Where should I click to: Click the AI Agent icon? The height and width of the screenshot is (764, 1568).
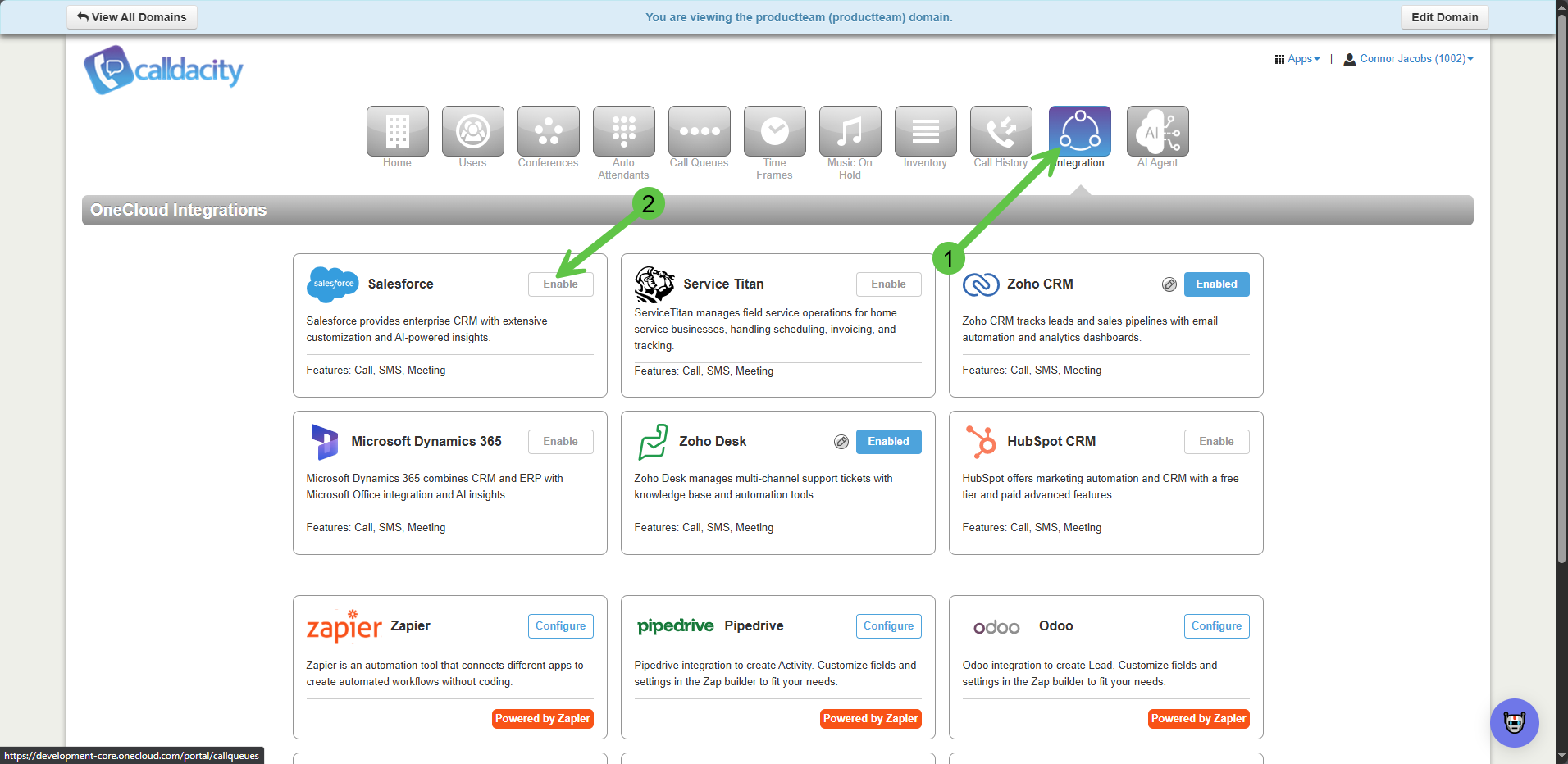pos(1157,131)
